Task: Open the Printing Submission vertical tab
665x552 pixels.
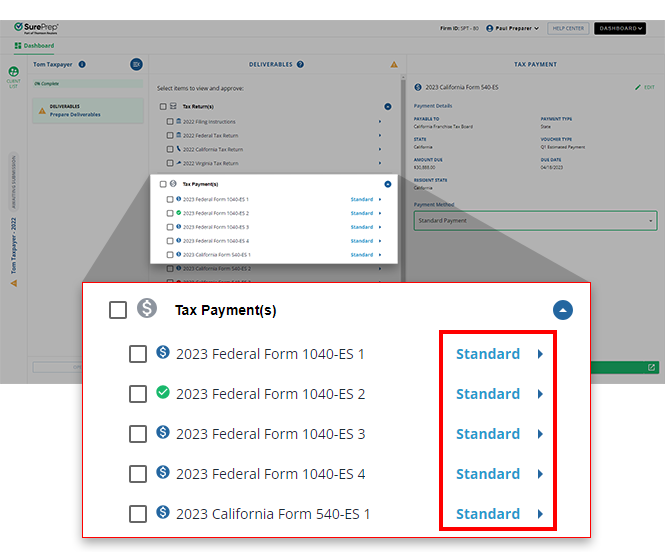Action: (14, 182)
